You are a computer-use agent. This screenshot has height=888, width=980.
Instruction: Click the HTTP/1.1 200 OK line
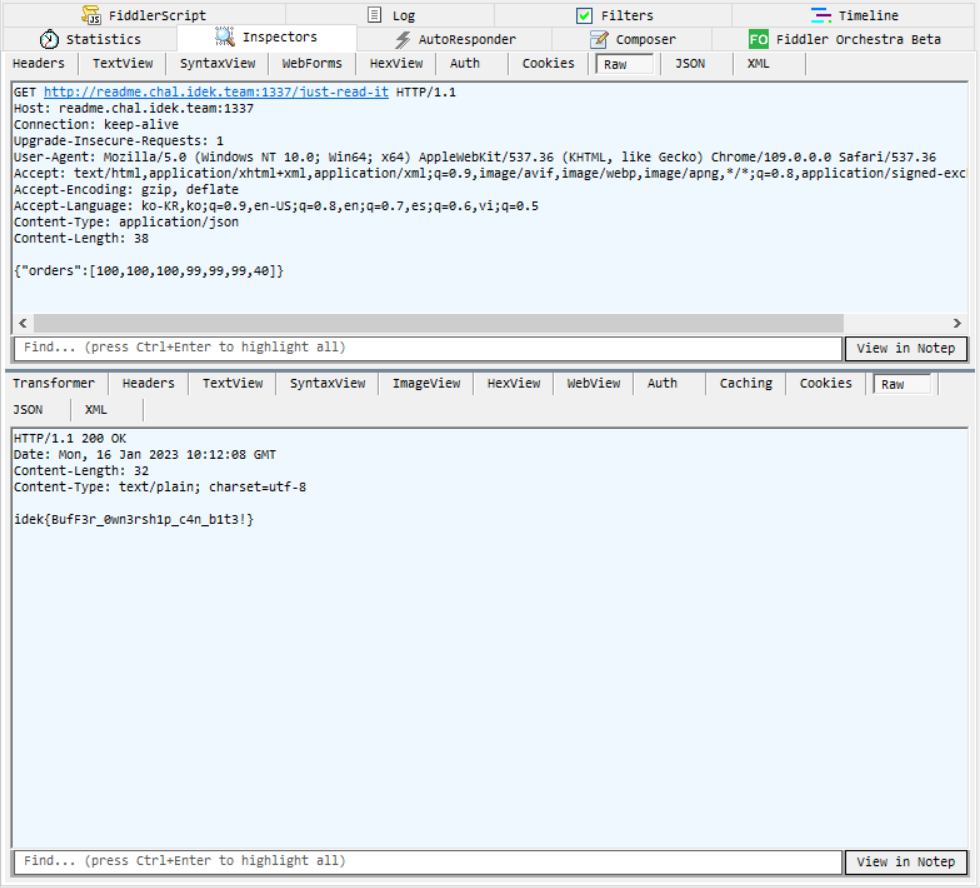tap(70, 439)
